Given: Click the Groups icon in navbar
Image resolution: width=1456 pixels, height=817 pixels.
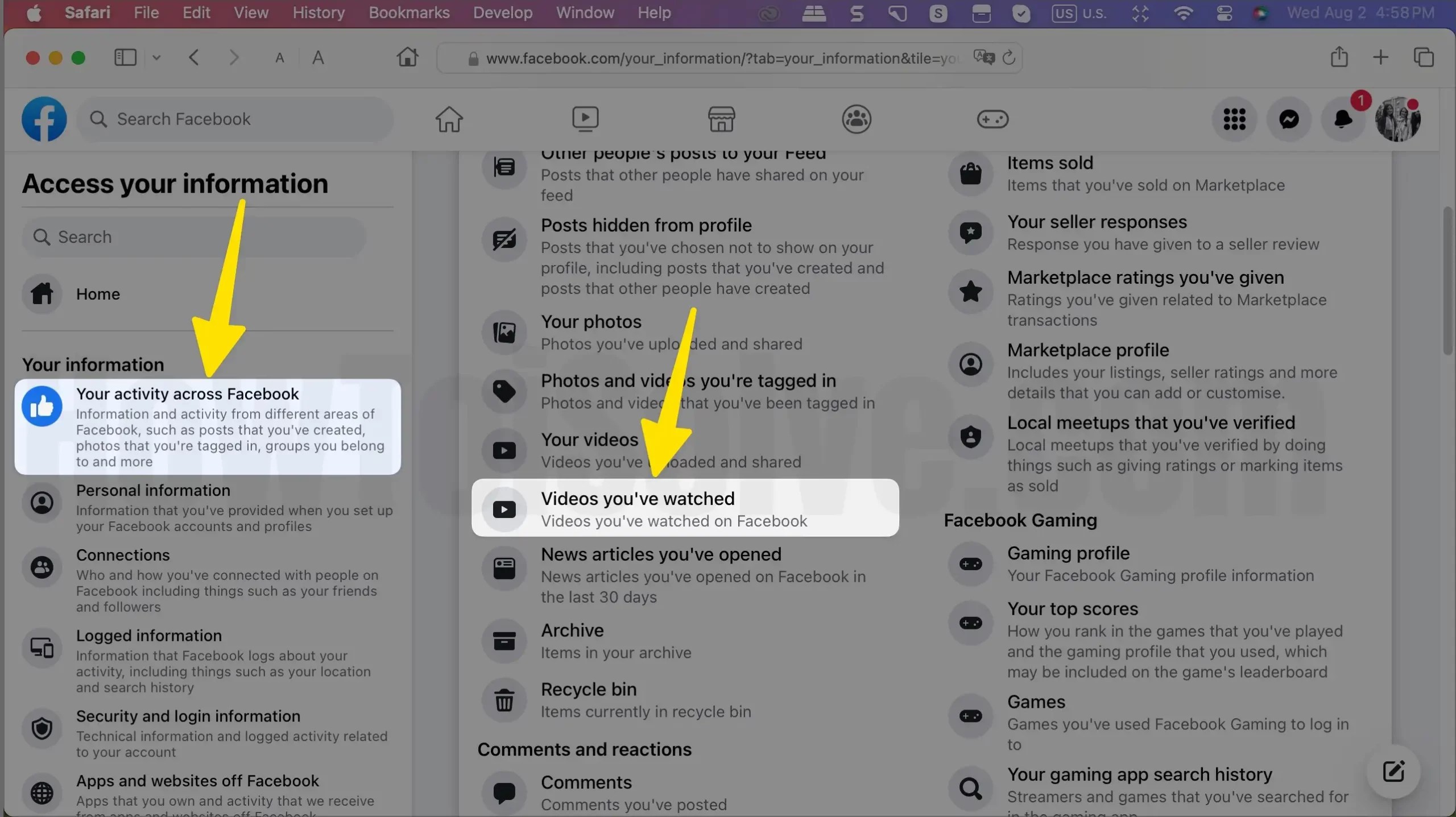Looking at the screenshot, I should 857,119.
